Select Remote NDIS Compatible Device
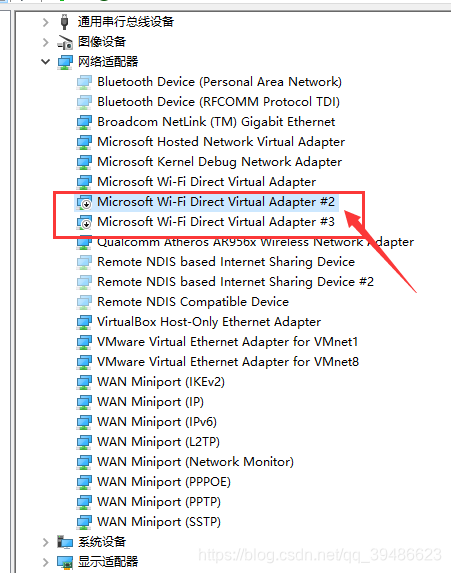Viewport: 451px width, 573px height. [193, 302]
